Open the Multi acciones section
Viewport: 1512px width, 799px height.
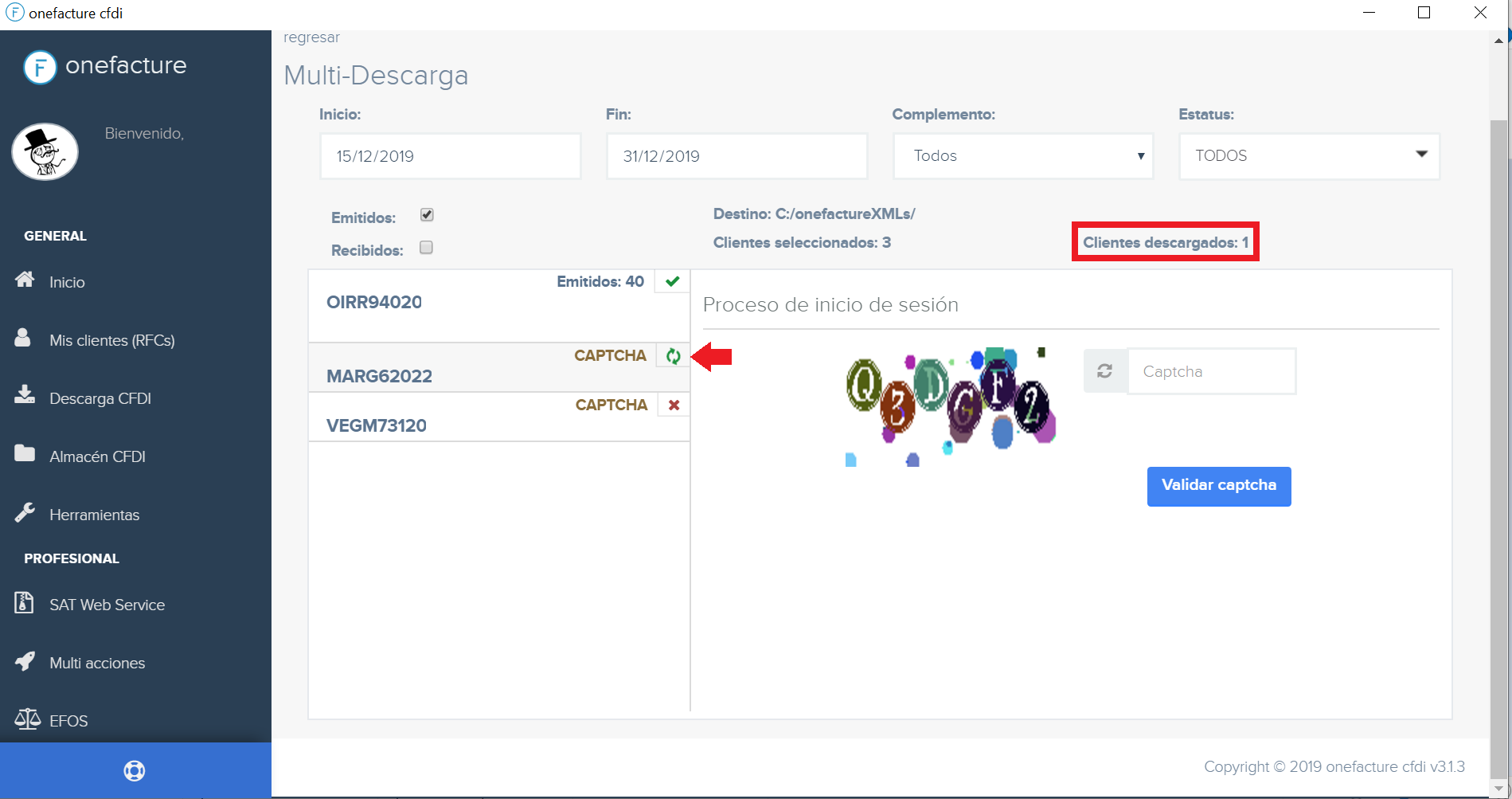tap(97, 662)
